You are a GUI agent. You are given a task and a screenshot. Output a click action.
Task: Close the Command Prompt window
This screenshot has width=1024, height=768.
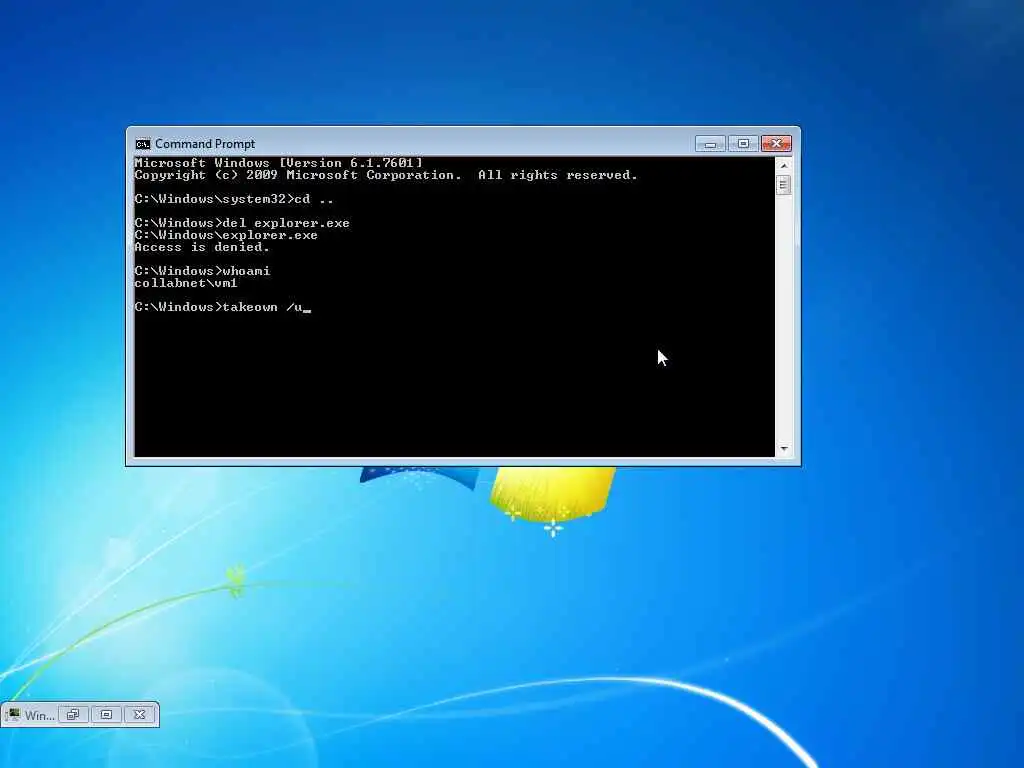coord(776,144)
